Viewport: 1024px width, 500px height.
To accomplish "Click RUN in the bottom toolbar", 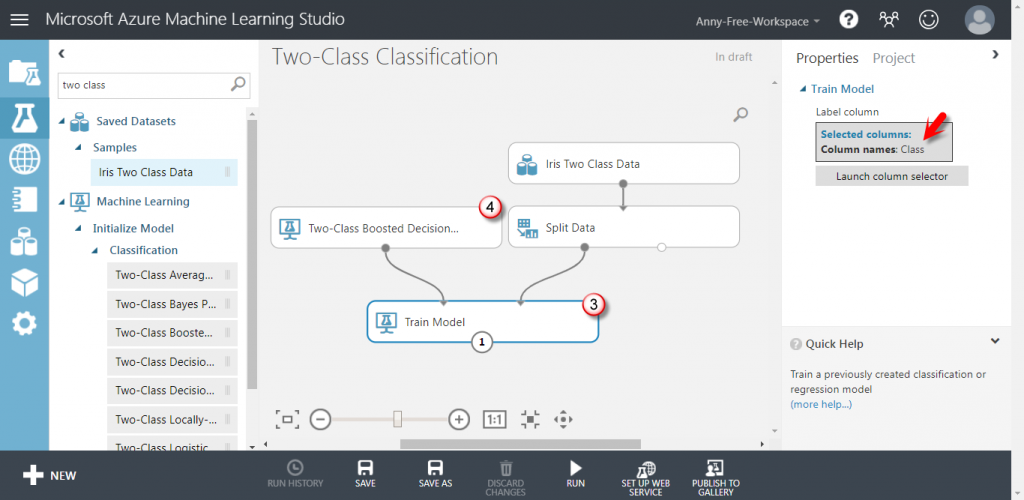I will coord(575,475).
